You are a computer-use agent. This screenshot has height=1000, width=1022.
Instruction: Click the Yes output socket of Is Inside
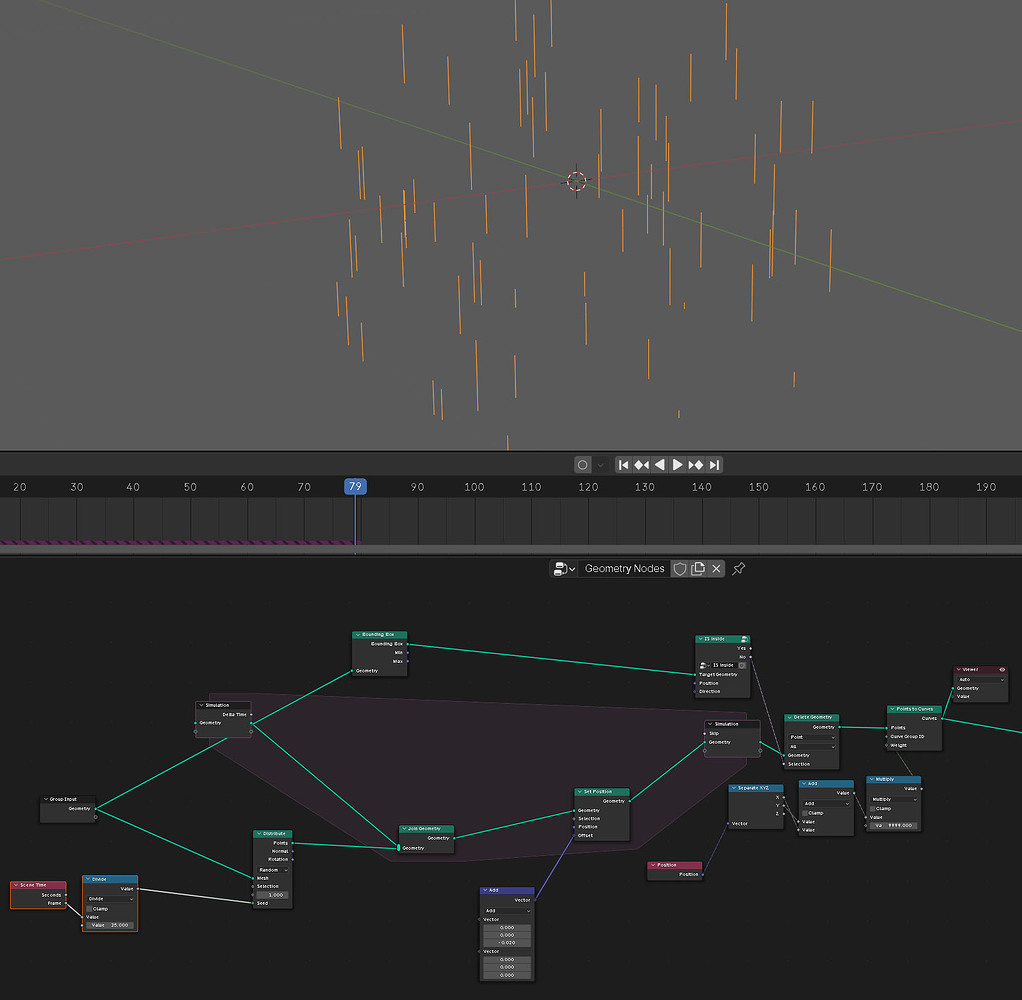[x=751, y=648]
